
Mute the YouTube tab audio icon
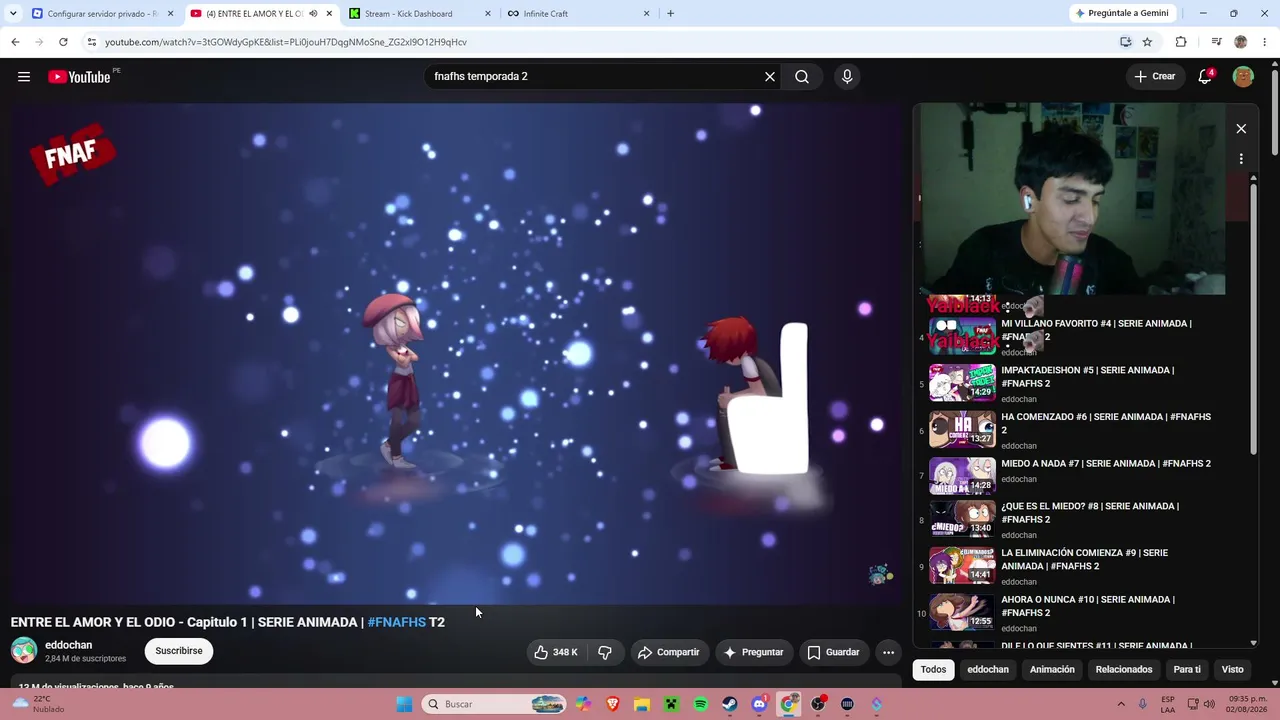[313, 14]
